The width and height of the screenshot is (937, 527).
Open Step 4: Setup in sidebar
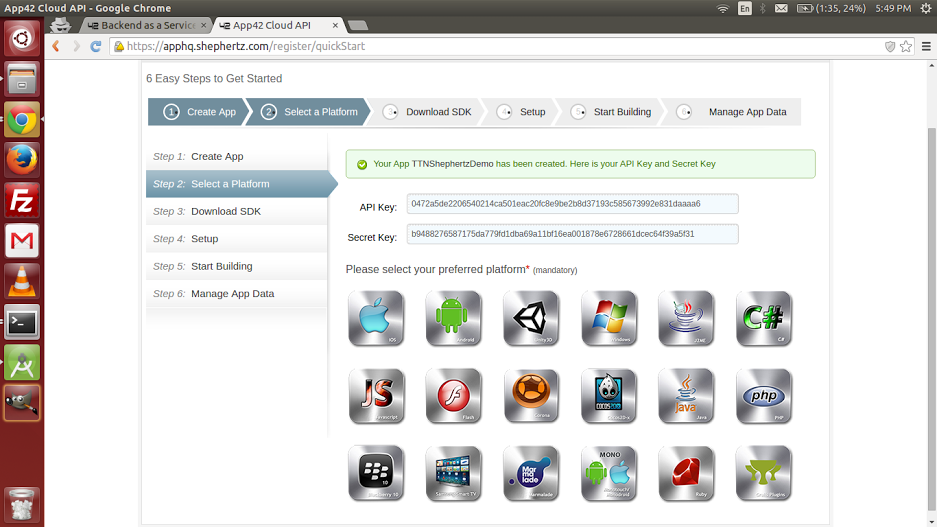click(x=237, y=239)
